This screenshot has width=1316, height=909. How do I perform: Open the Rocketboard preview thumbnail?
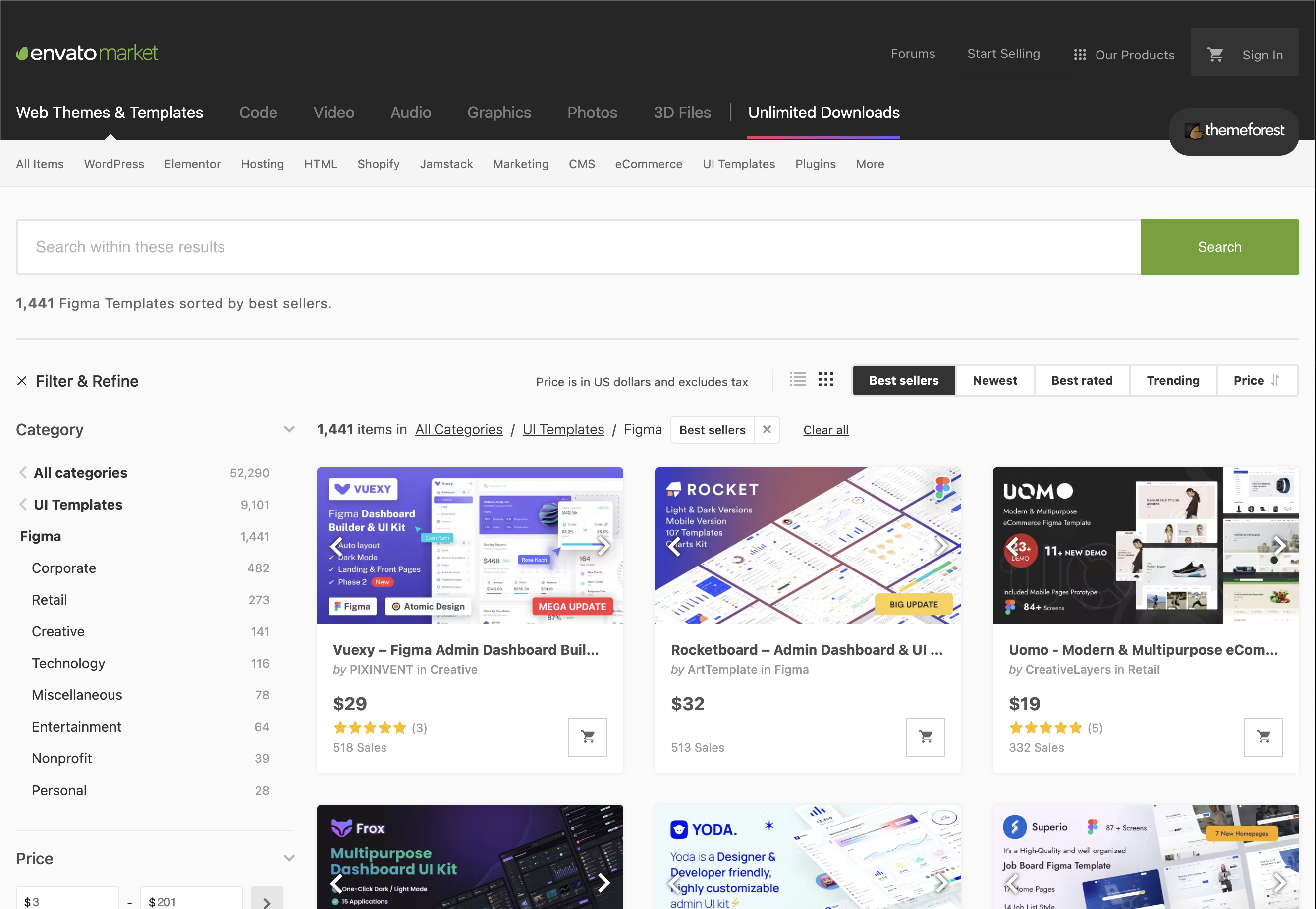(808, 545)
